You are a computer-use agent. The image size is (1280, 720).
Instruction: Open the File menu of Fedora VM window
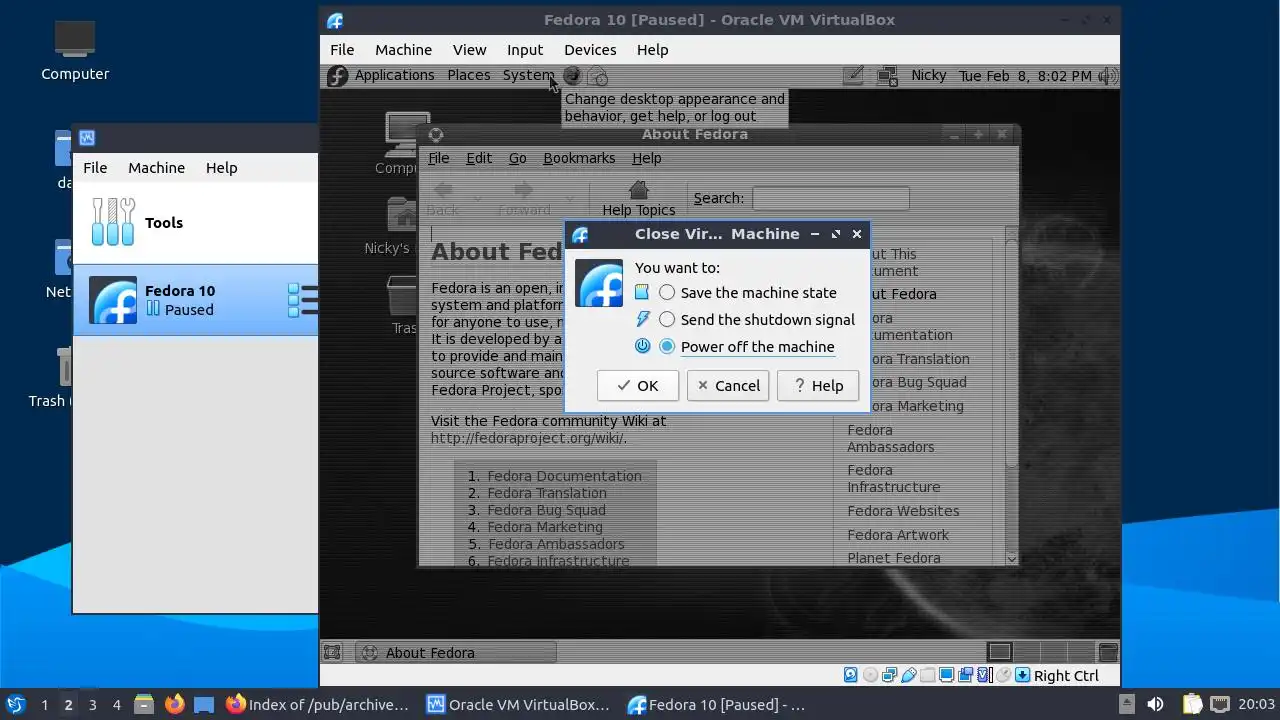click(342, 50)
